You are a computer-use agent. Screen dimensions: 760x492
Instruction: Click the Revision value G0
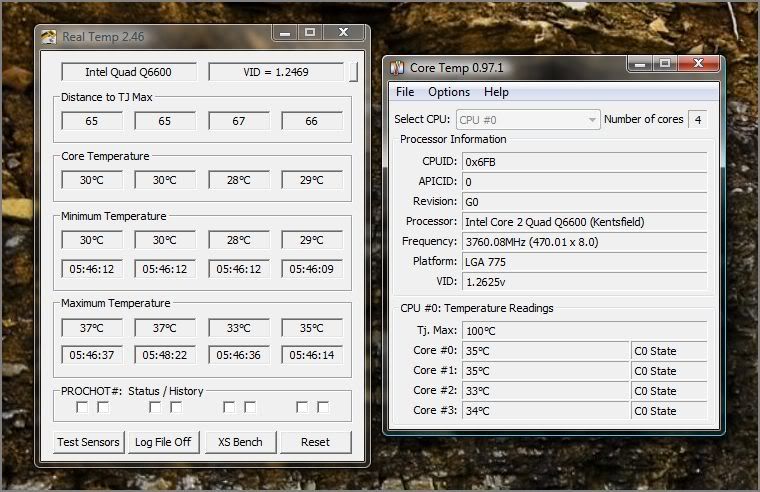click(584, 202)
